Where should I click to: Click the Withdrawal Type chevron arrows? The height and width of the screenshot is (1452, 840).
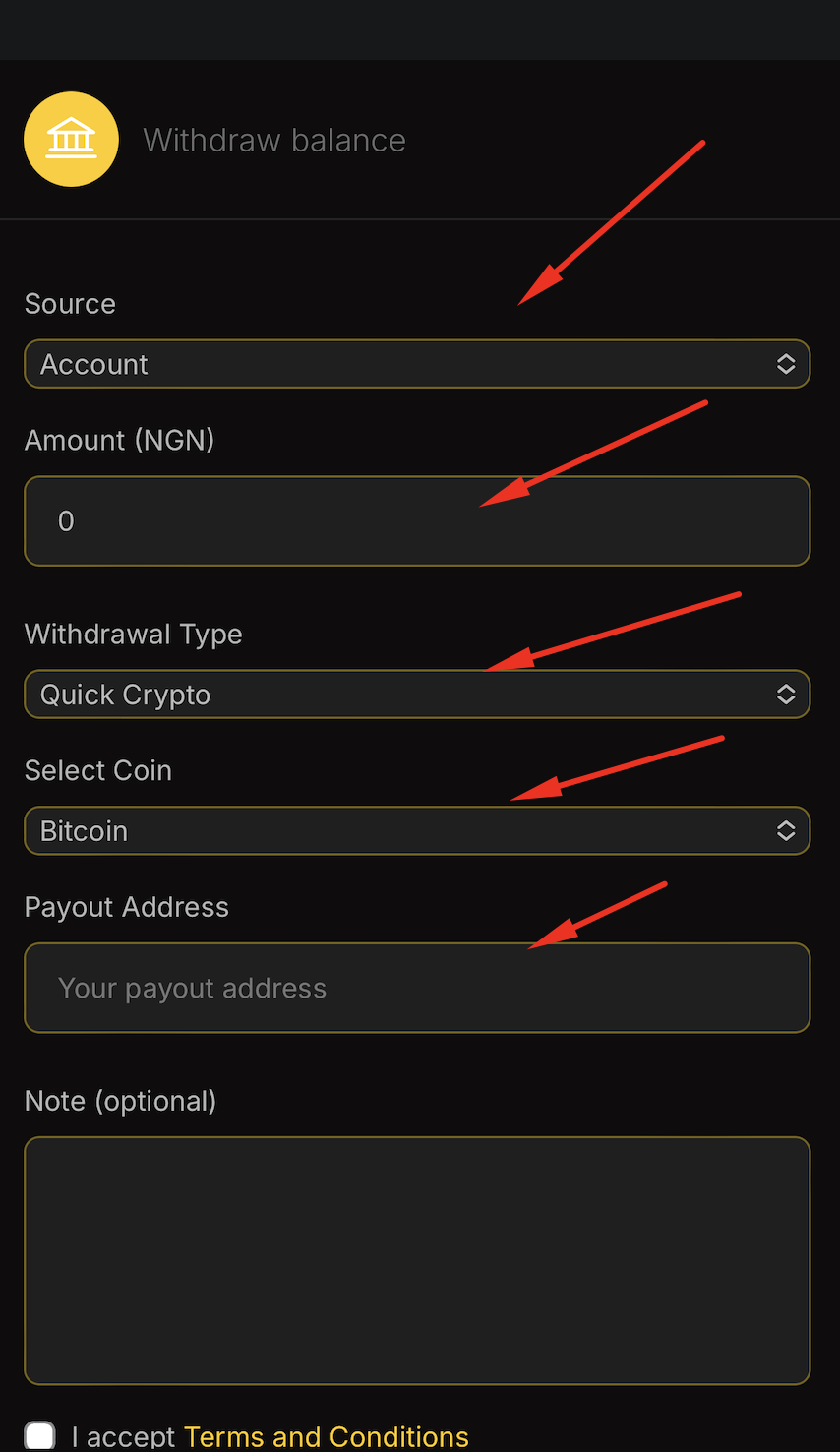click(x=786, y=695)
